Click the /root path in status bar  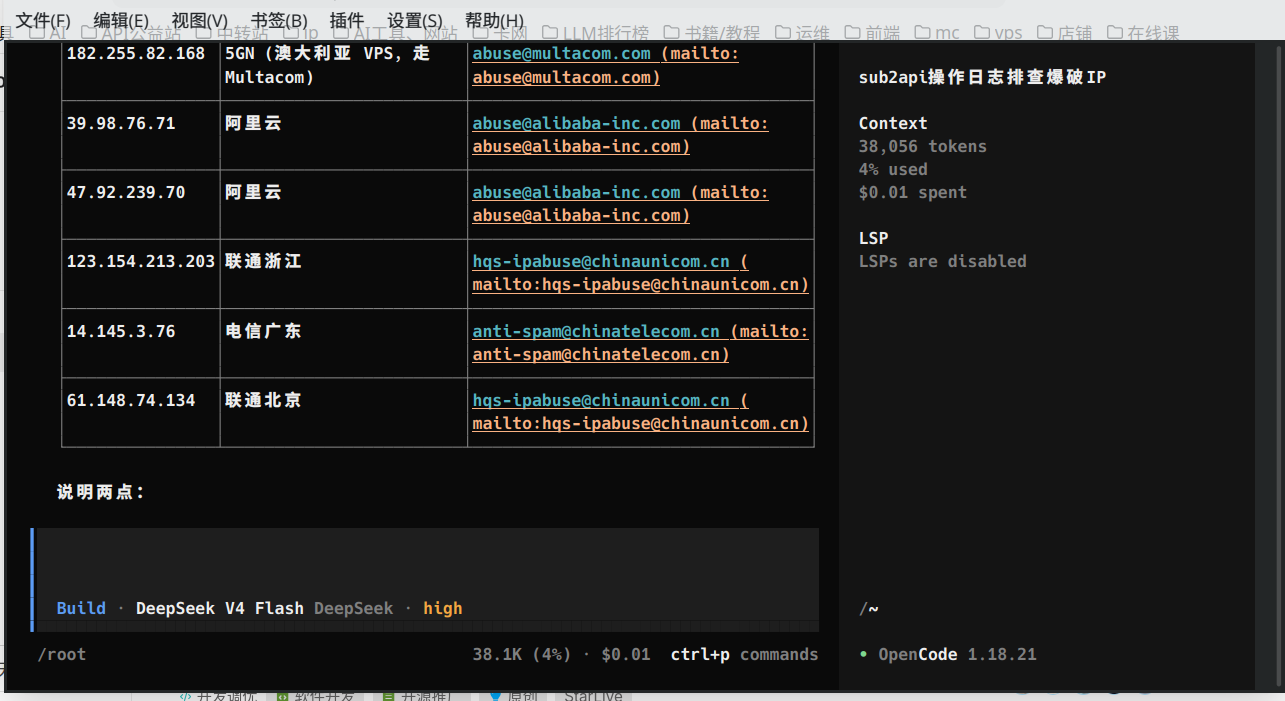[x=61, y=655]
